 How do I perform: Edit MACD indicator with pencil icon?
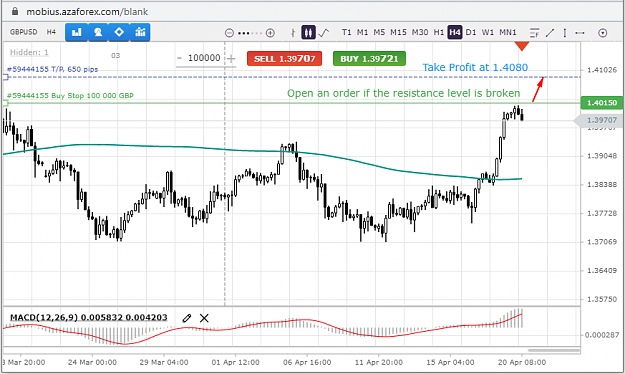tap(187, 318)
